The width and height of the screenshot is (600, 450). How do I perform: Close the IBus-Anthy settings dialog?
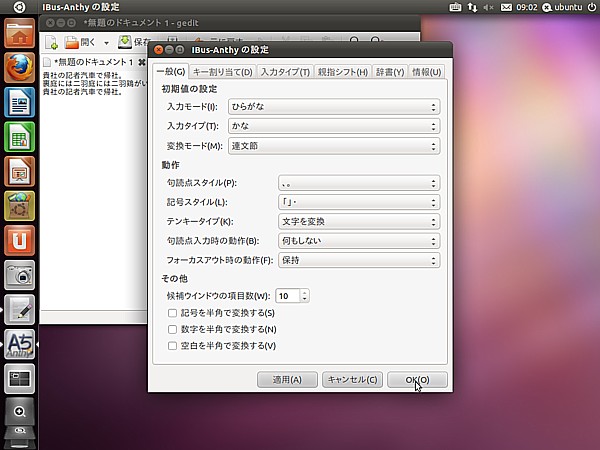(158, 50)
